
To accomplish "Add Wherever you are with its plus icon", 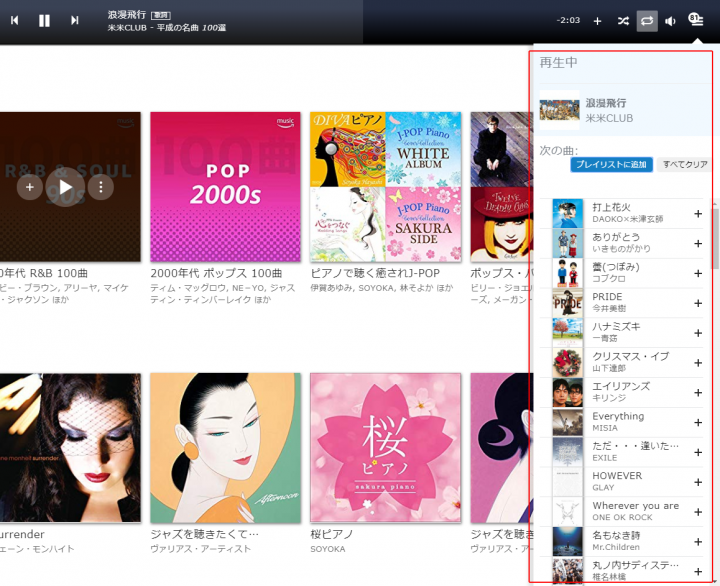I will coord(698,512).
